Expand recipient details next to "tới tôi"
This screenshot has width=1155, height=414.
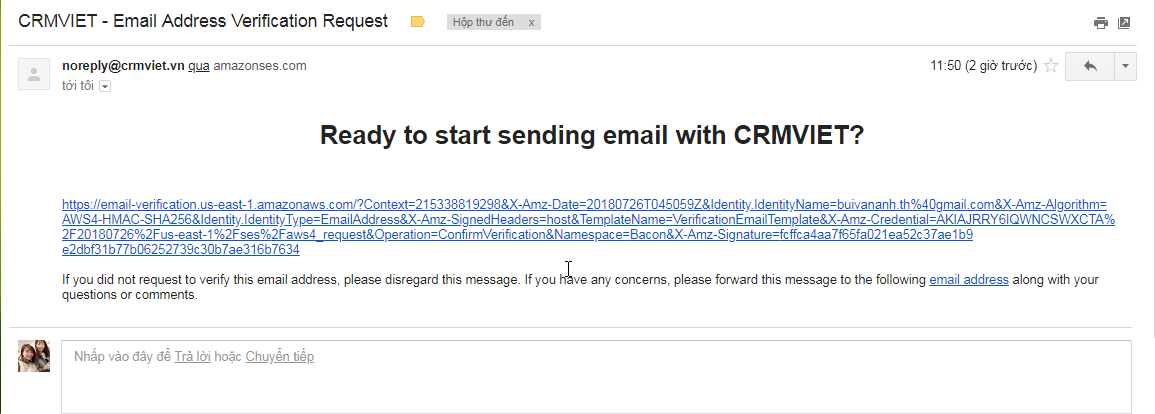(104, 87)
